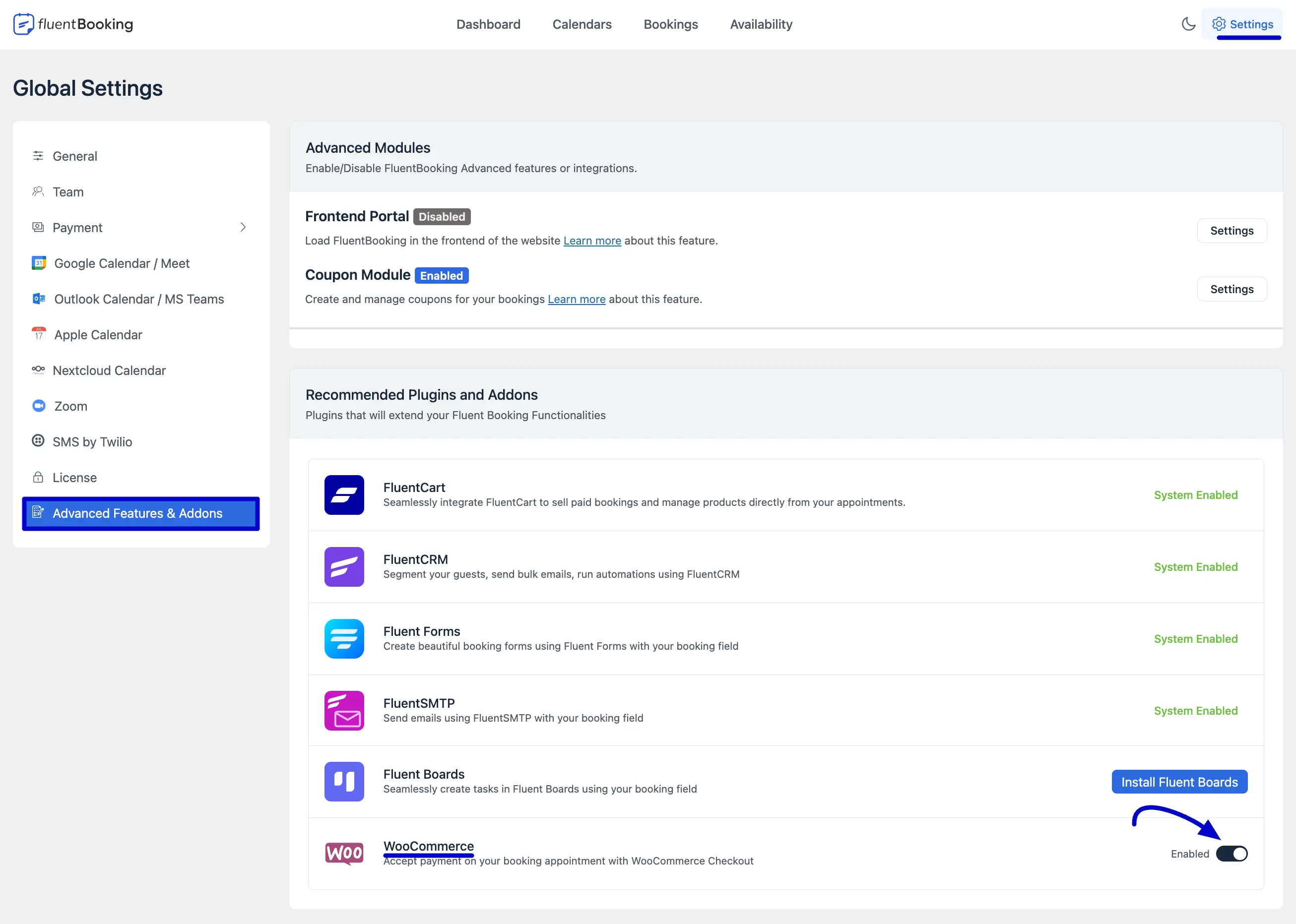Open the Dashboard tab

tap(488, 24)
